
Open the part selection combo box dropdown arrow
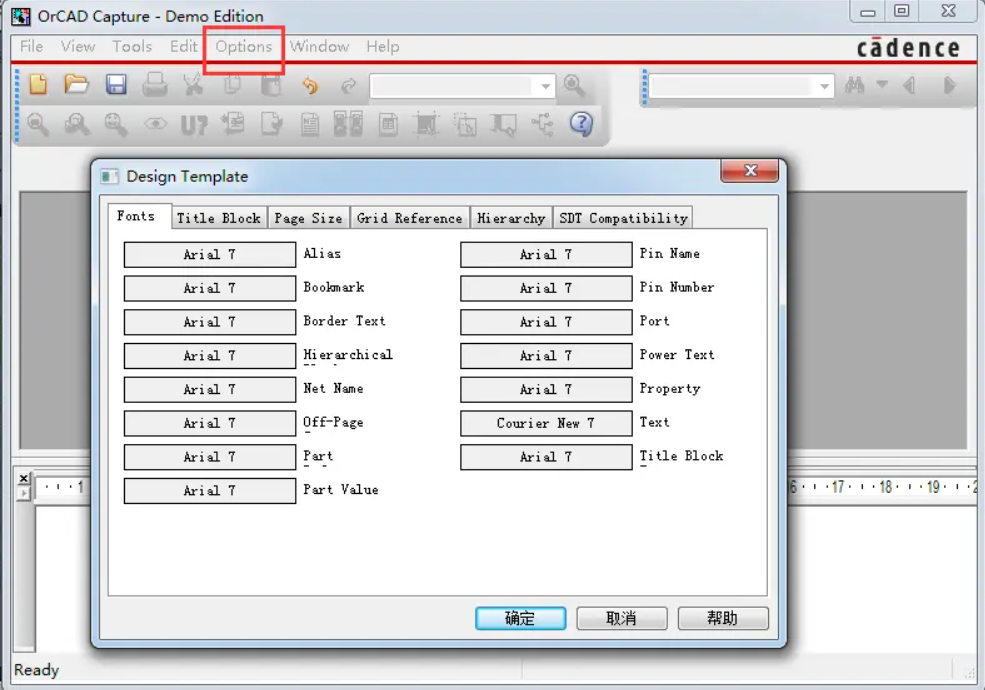click(545, 86)
